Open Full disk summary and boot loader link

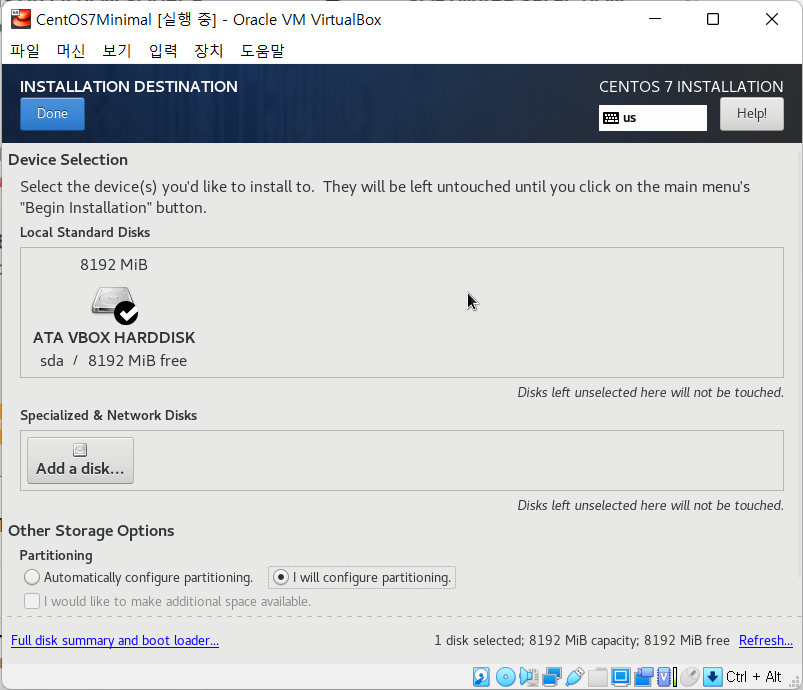[115, 640]
